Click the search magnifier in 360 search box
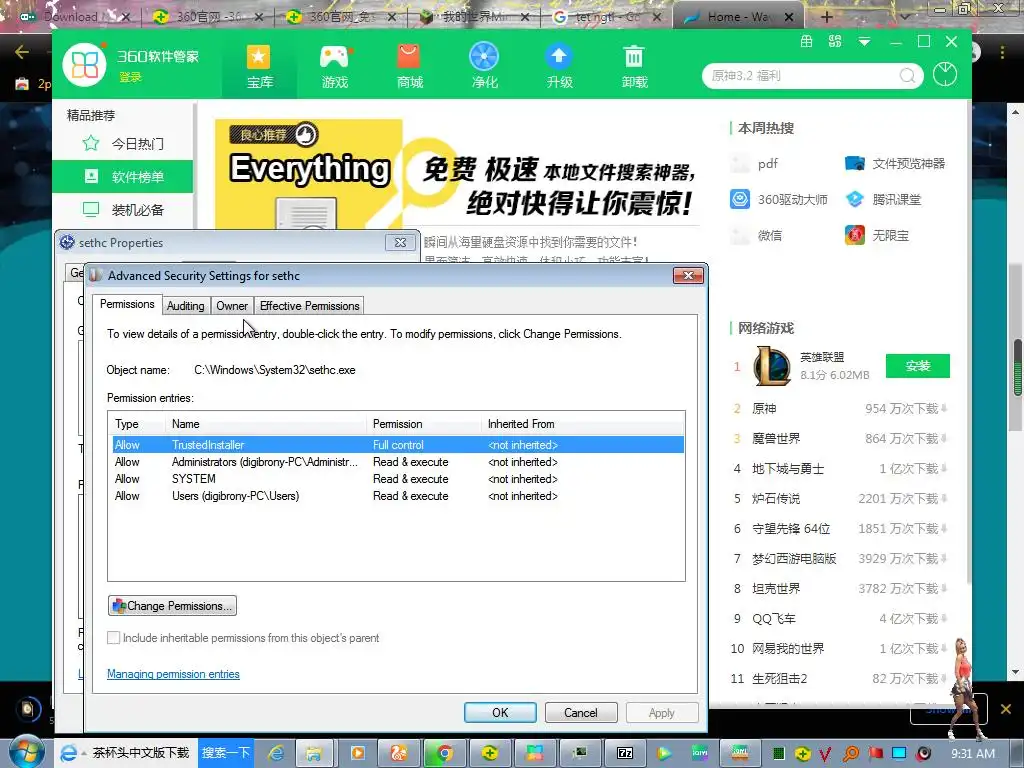The height and width of the screenshot is (768, 1024). (x=906, y=76)
